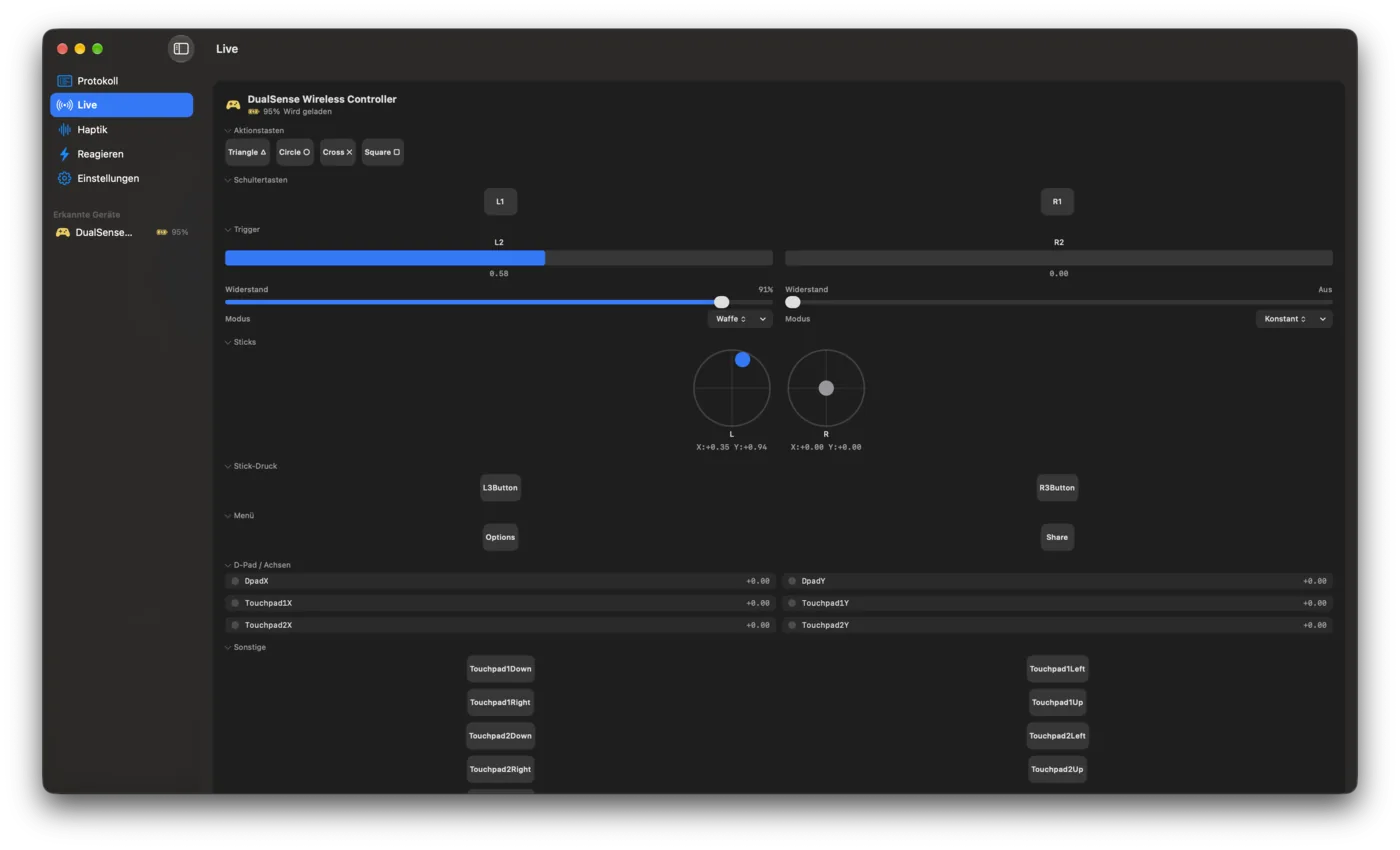Click the Touchpad2Y axis row
Viewport: 1400px width, 850px height.
(x=1057, y=625)
